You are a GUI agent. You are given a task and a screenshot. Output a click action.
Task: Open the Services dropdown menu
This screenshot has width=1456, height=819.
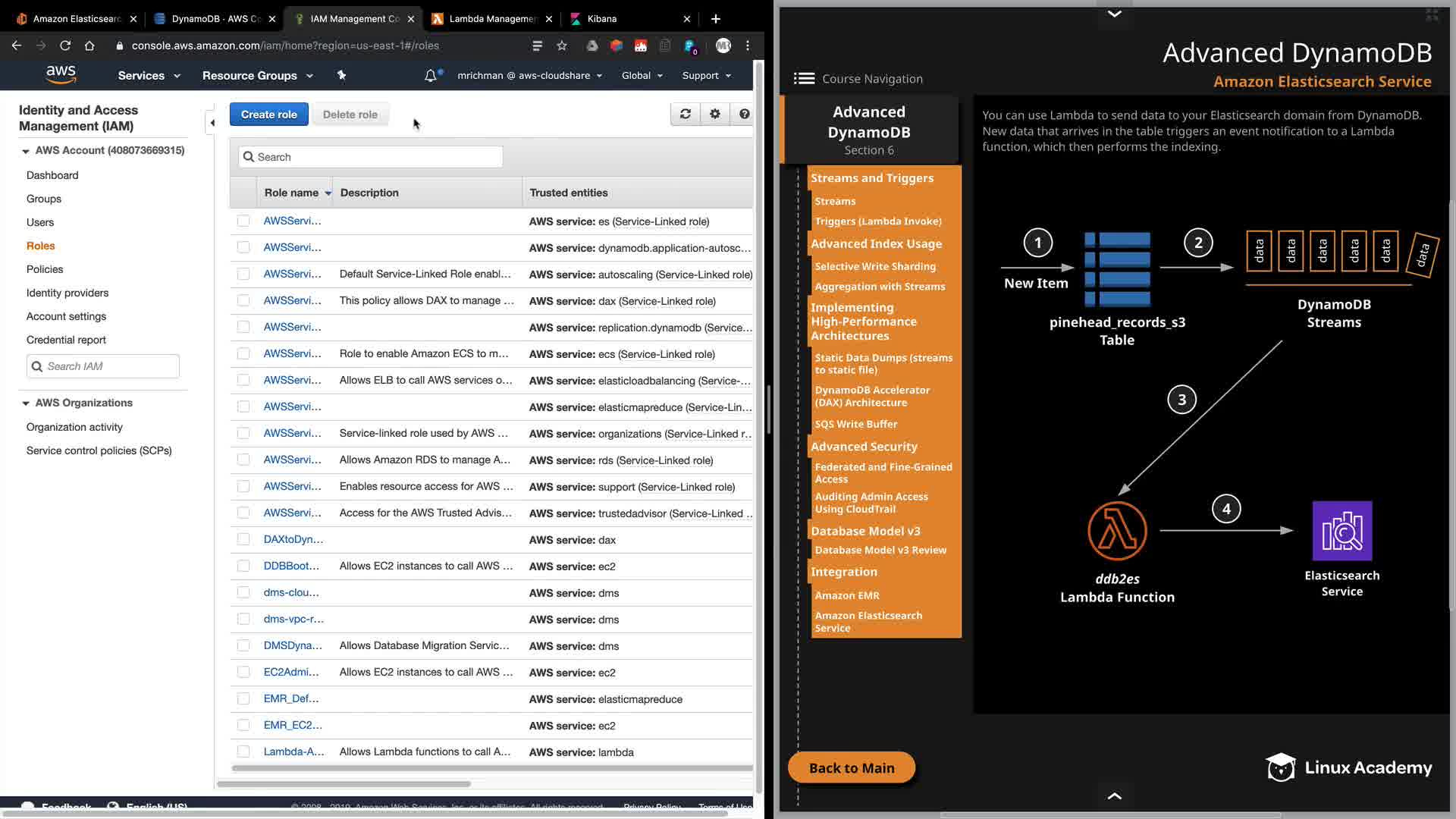(x=149, y=75)
